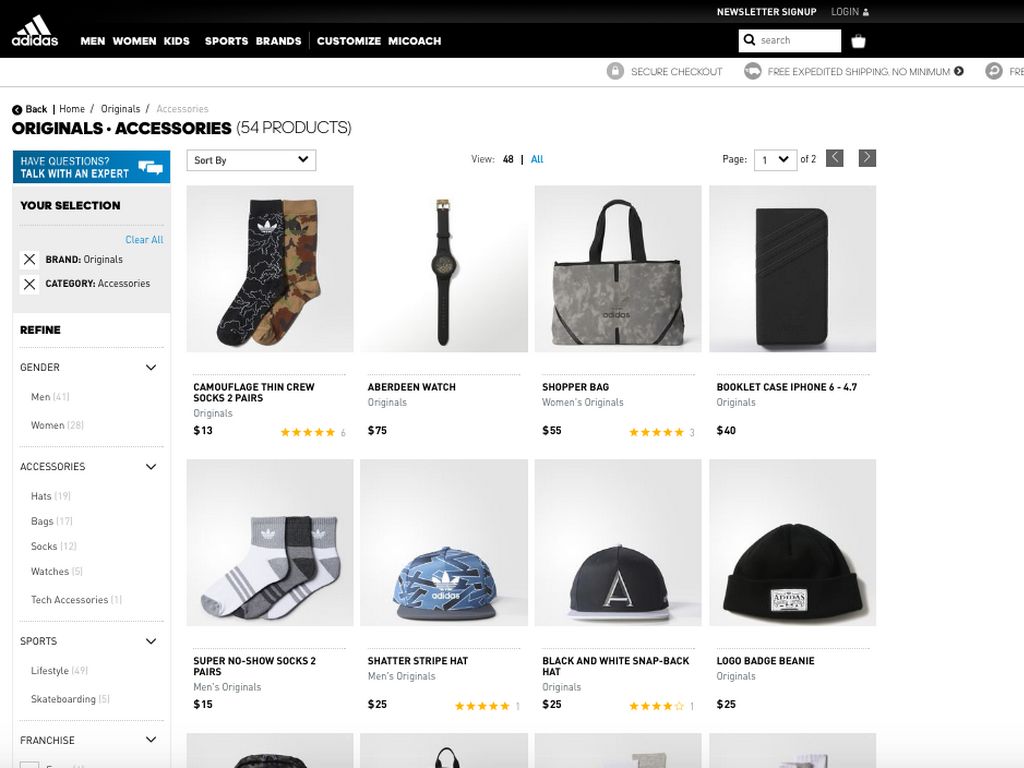
Task: Open the Sort By dropdown
Action: [251, 160]
